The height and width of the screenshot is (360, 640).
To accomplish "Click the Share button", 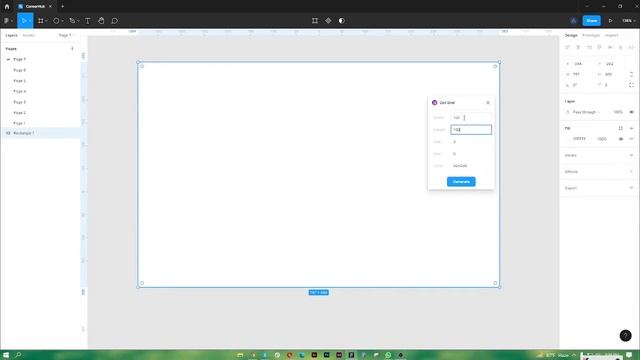I will click(x=591, y=20).
